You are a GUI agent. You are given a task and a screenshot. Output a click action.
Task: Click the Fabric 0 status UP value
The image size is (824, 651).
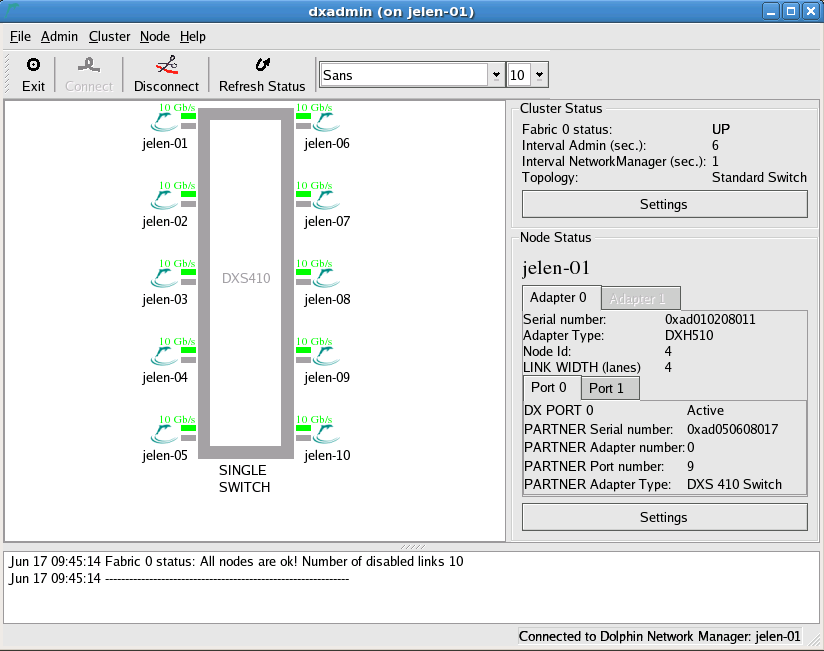(721, 129)
